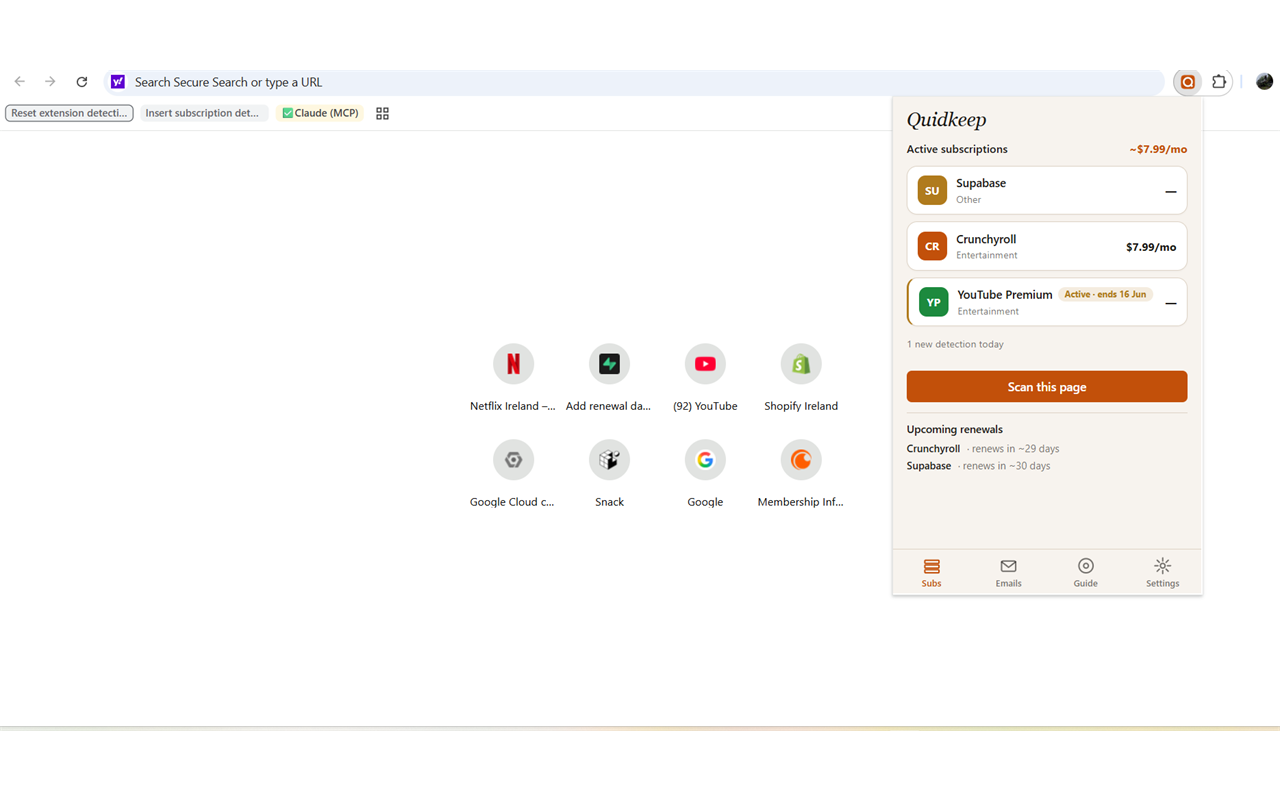1280x800 pixels.
Task: Open the Shopify Ireland shortcut
Action: click(801, 378)
